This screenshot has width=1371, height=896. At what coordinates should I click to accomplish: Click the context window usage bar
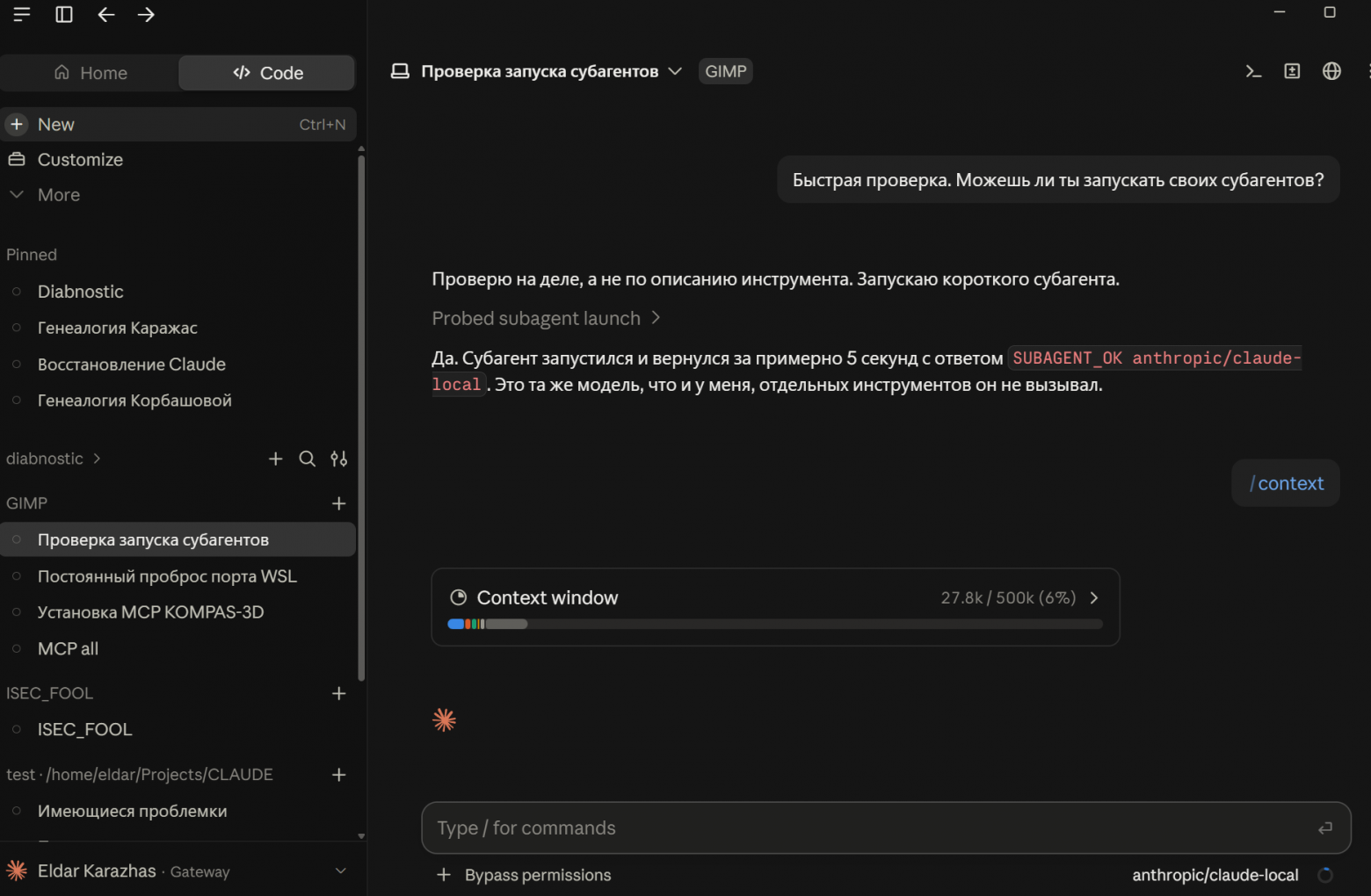pos(775,625)
